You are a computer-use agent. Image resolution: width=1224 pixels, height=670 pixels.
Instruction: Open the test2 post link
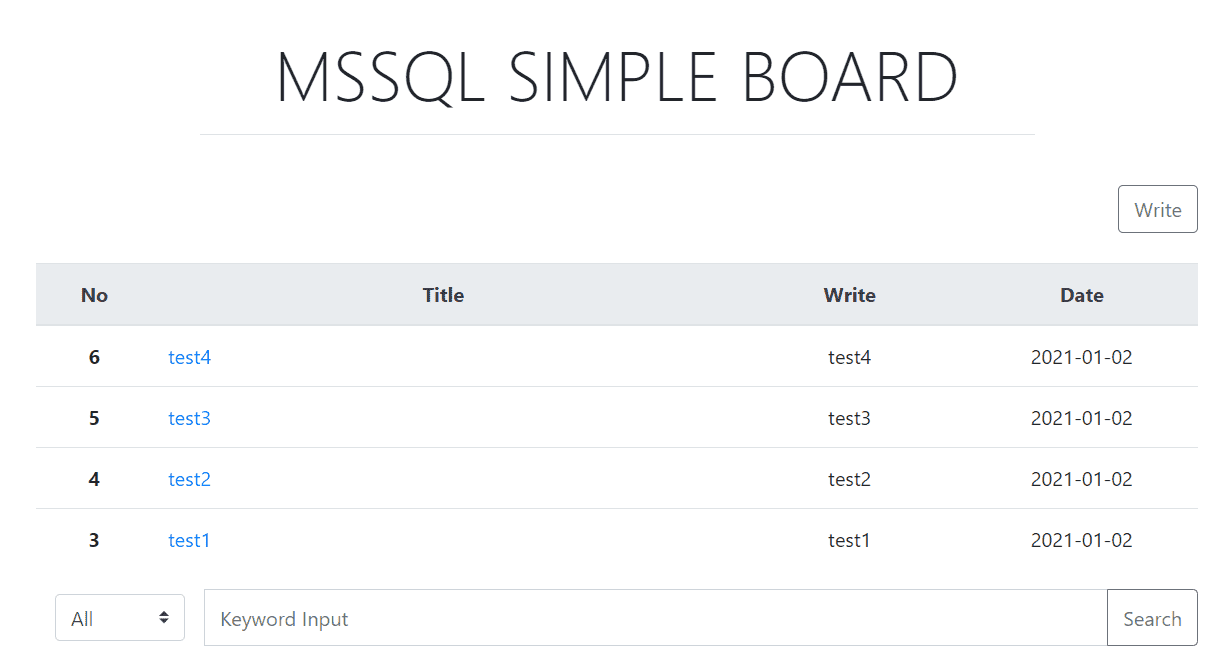coord(189,479)
